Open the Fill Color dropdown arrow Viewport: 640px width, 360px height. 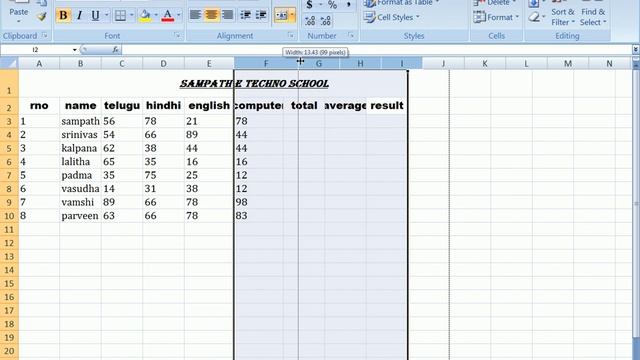[x=156, y=16]
